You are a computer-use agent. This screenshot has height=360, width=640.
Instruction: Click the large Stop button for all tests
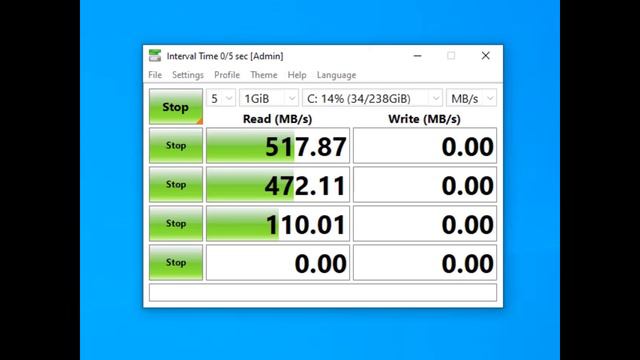pos(176,107)
